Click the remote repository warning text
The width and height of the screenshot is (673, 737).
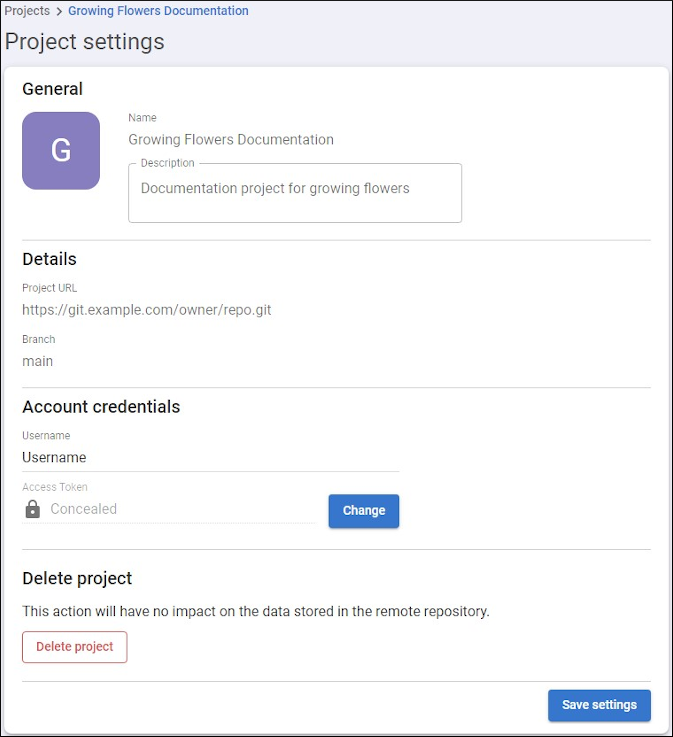256,611
